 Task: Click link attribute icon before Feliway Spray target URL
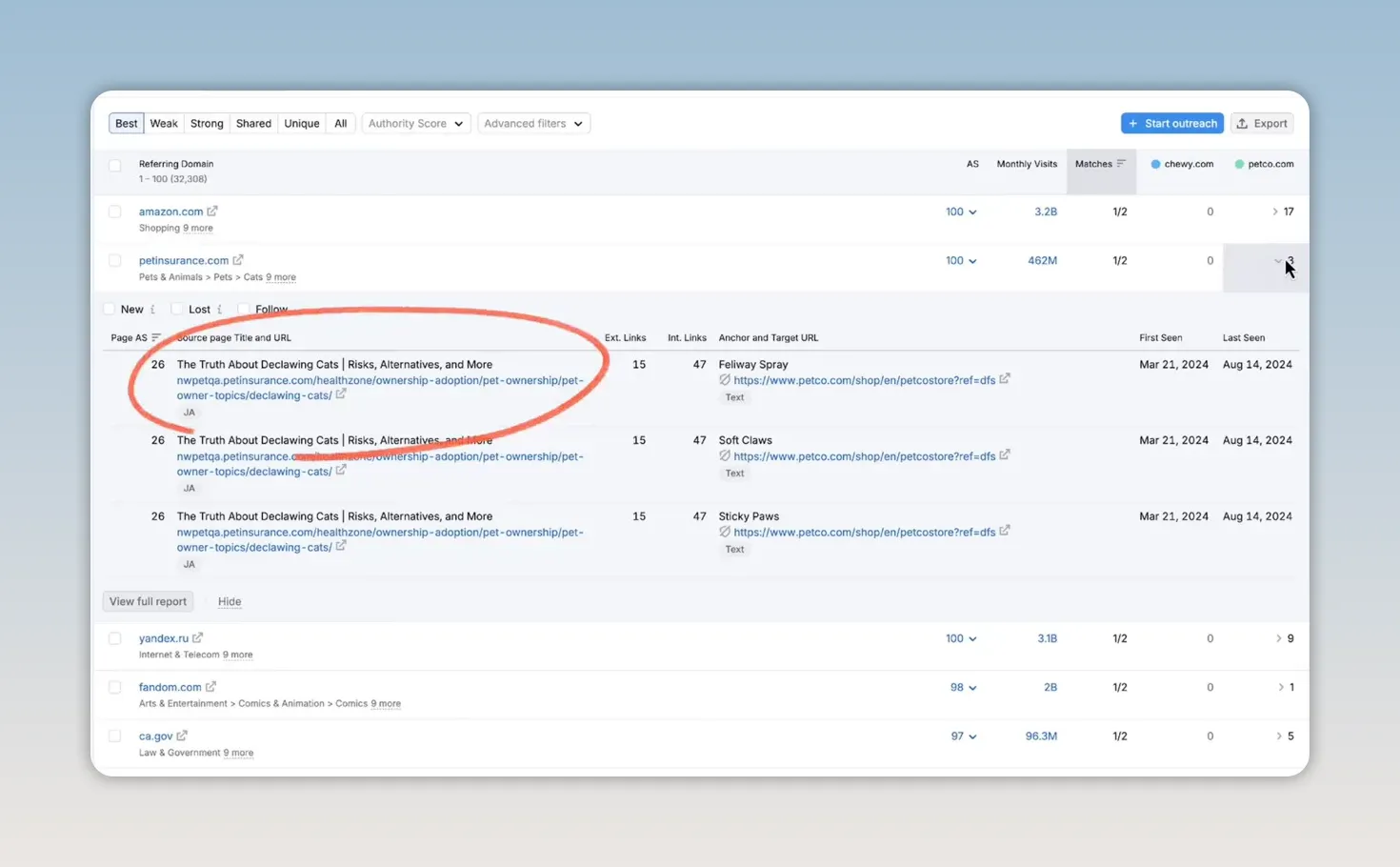[x=725, y=379]
